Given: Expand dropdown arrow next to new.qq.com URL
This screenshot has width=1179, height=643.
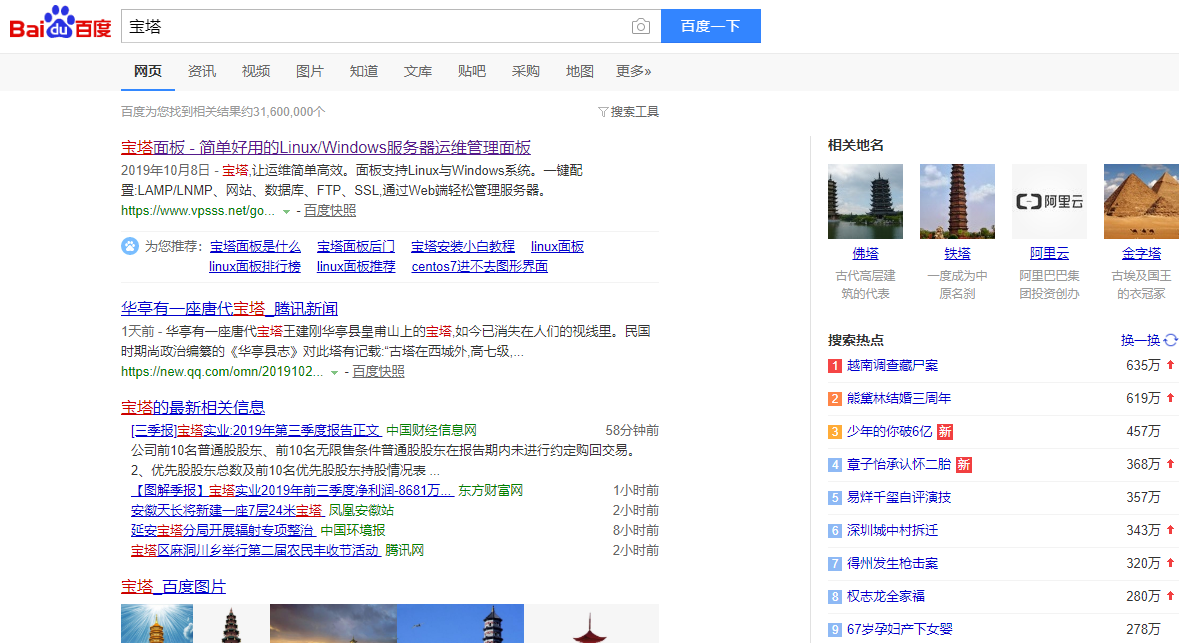Looking at the screenshot, I should point(334,372).
